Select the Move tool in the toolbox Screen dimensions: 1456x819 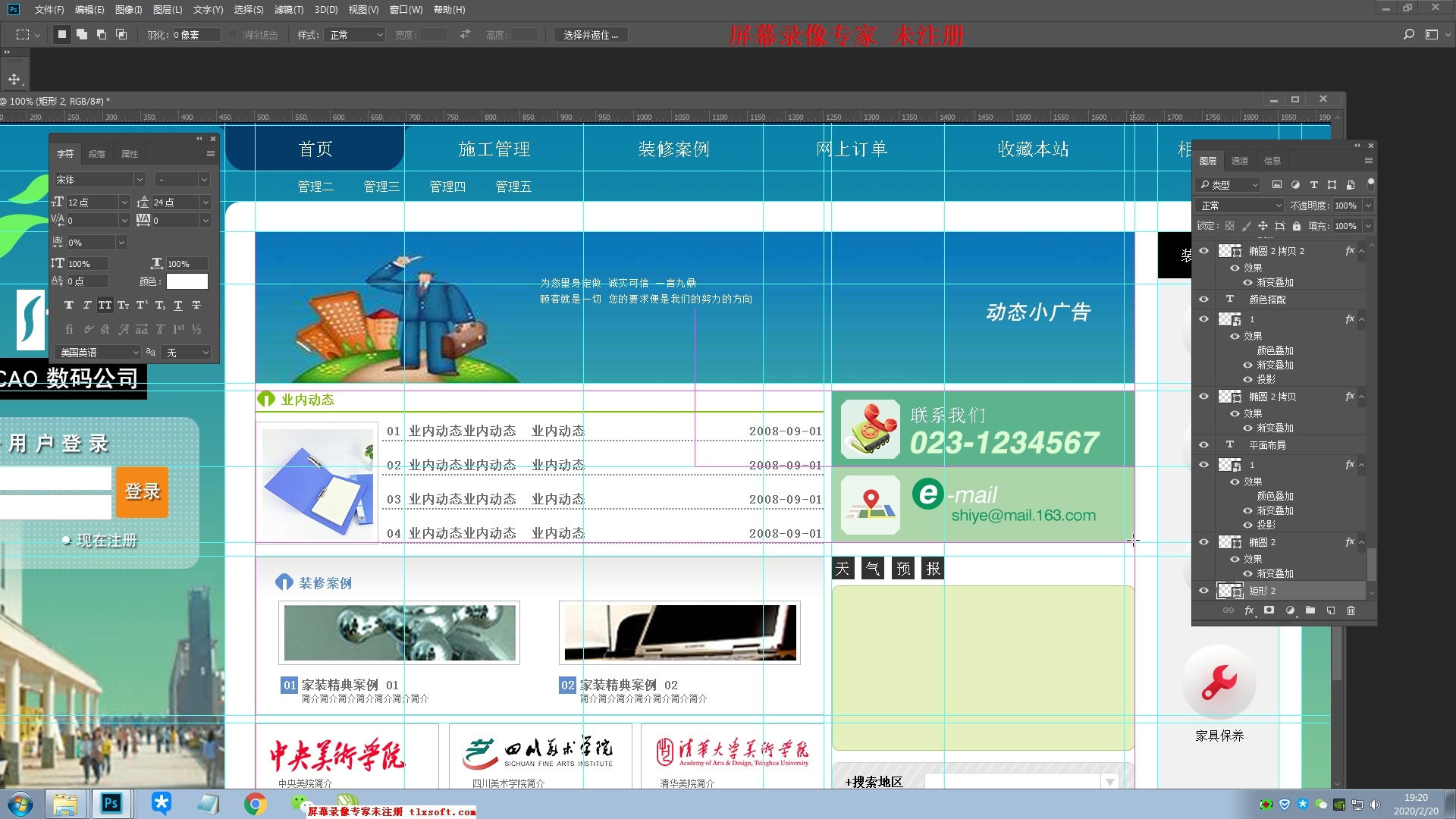[x=14, y=79]
